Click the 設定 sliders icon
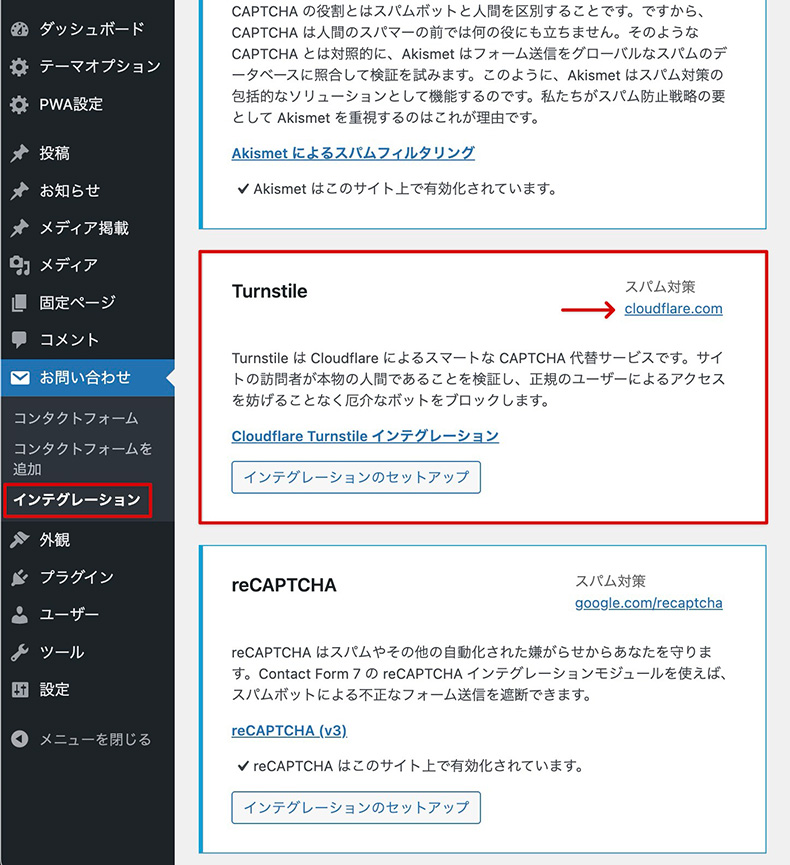The height and width of the screenshot is (865, 790). click(x=19, y=689)
